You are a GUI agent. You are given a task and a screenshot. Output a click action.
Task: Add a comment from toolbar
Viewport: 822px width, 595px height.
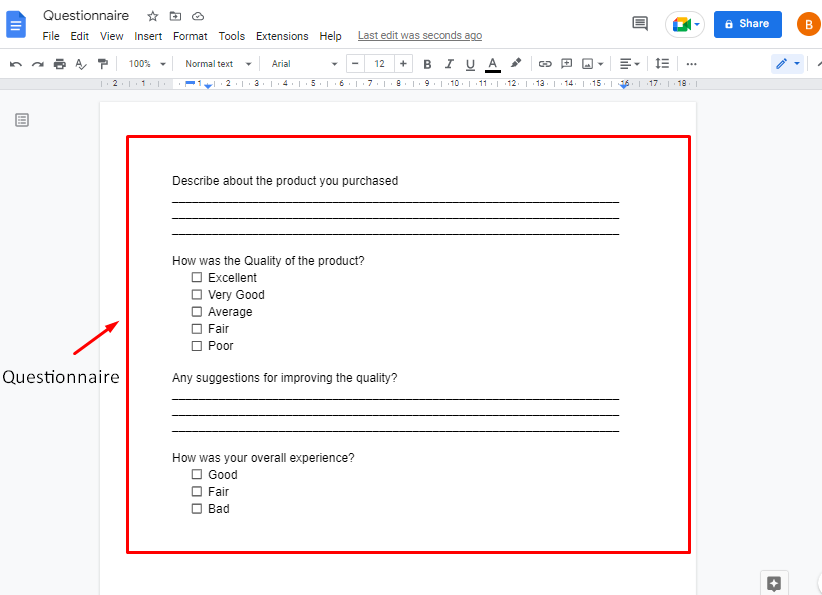(566, 64)
